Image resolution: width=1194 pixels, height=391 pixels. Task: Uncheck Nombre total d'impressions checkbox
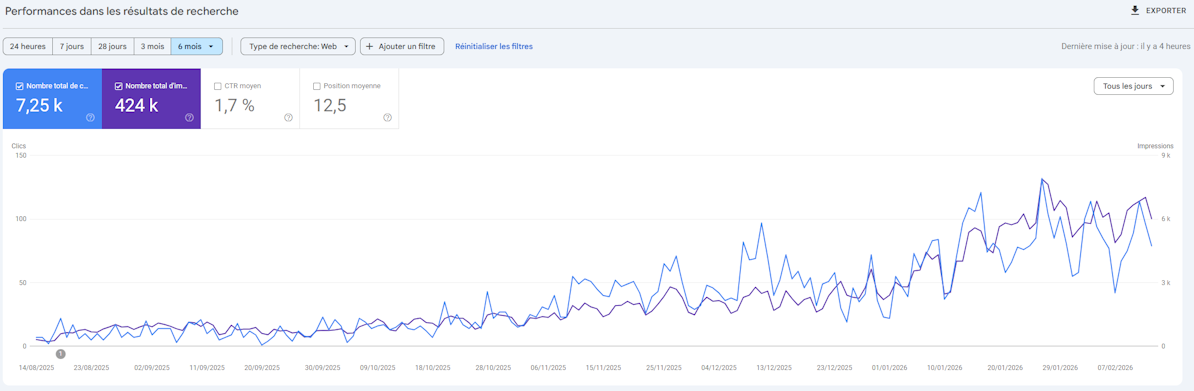point(119,86)
